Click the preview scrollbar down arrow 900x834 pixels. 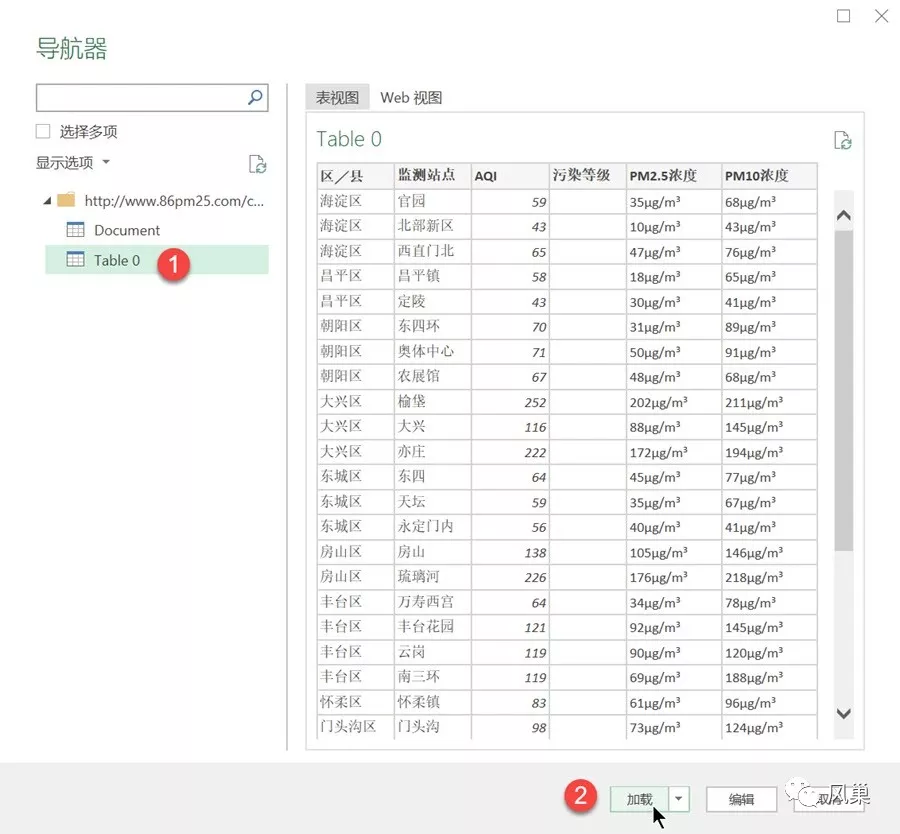tap(843, 713)
